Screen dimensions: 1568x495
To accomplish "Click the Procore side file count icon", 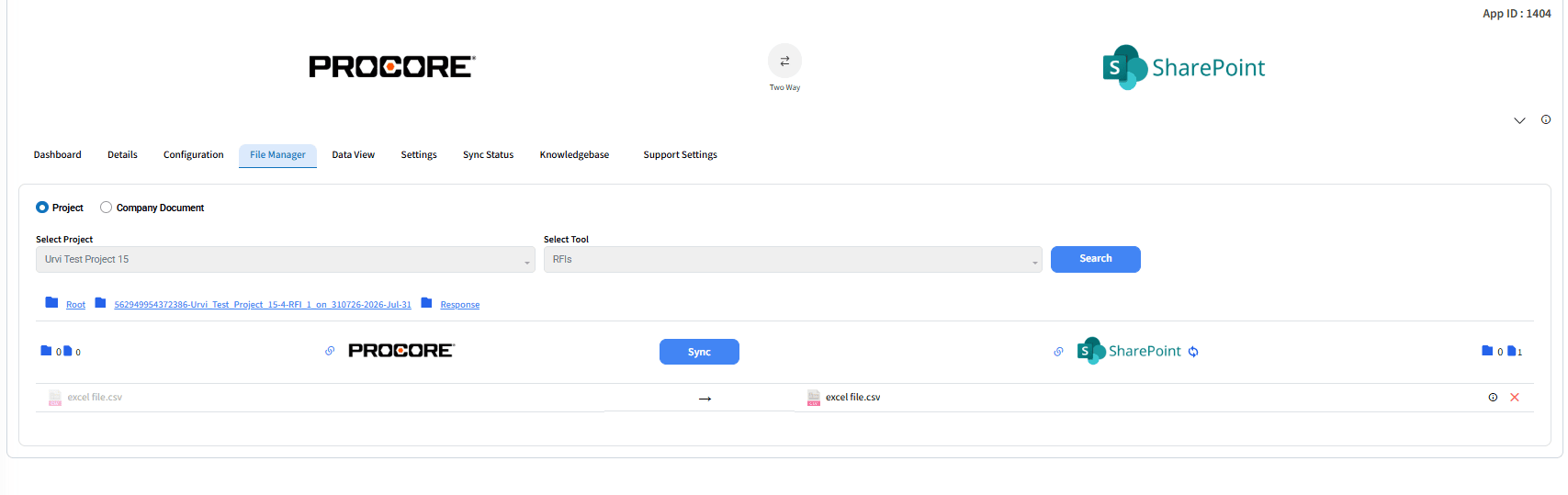I will 68,351.
